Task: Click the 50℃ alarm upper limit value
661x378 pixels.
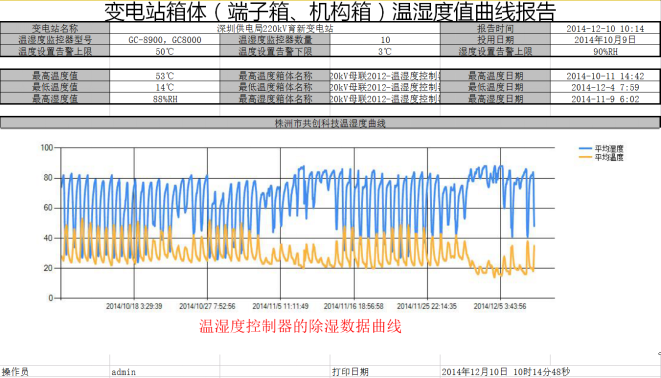Action: 165,51
